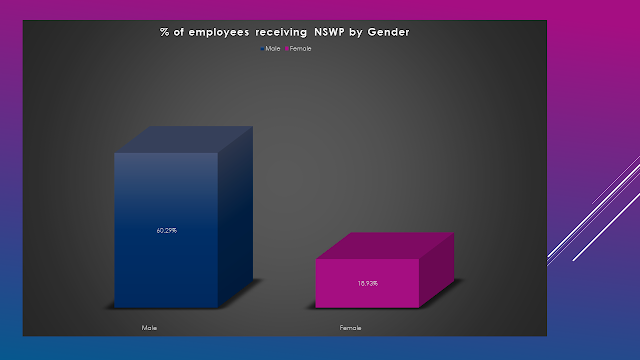Select the 18.93% data label
640x360 pixels.
click(368, 283)
